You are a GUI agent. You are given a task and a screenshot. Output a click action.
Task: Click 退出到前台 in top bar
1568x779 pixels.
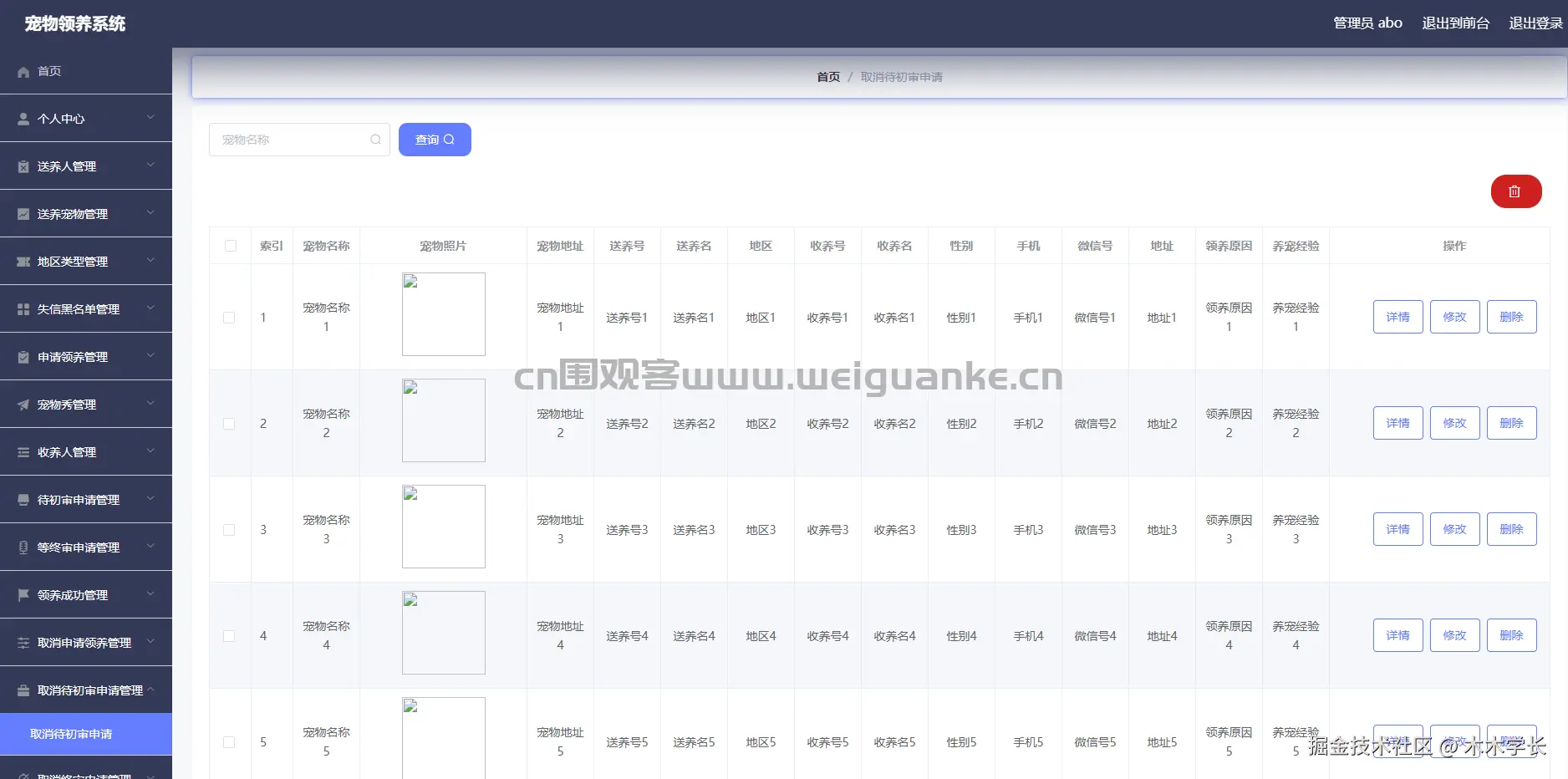[x=1455, y=23]
